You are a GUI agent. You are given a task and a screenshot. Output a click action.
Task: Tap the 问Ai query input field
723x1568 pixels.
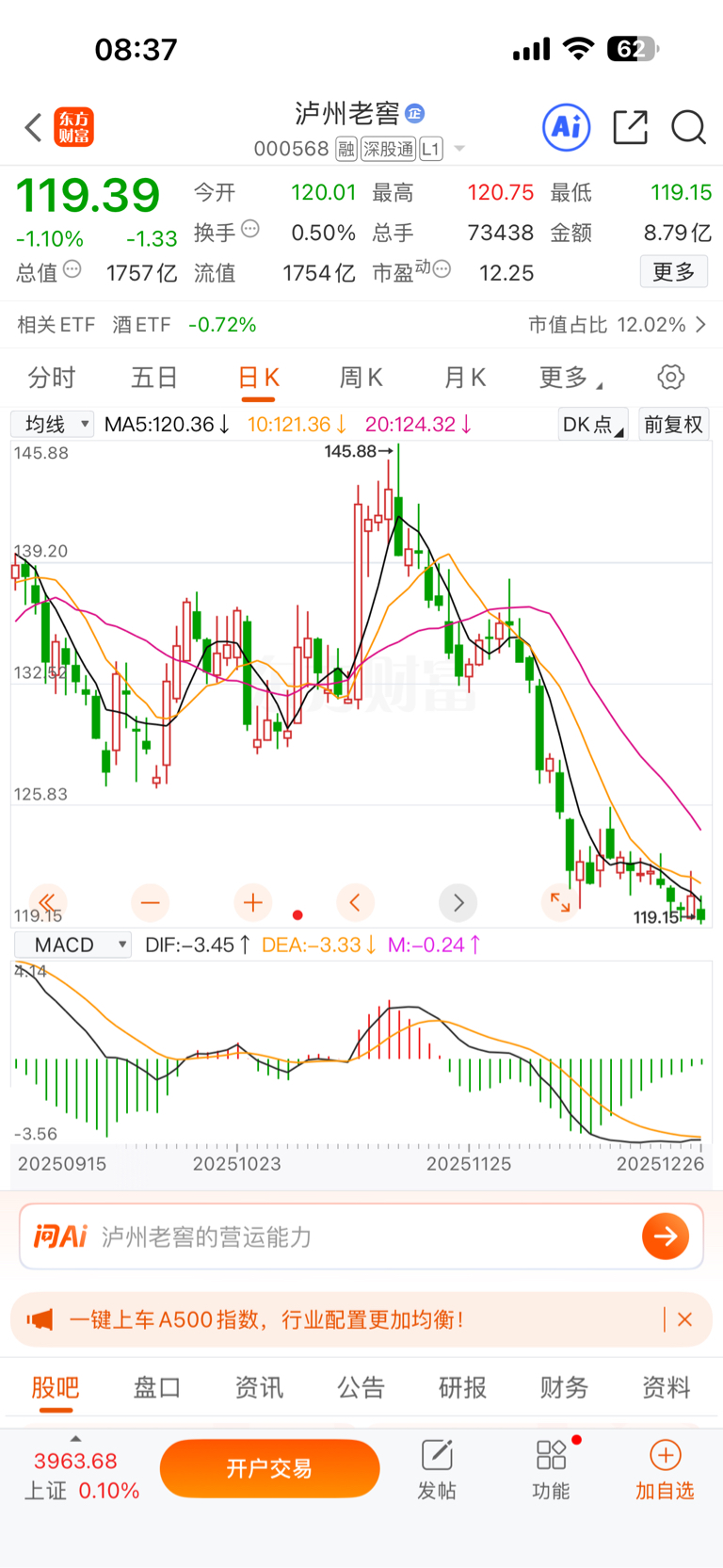(361, 1237)
